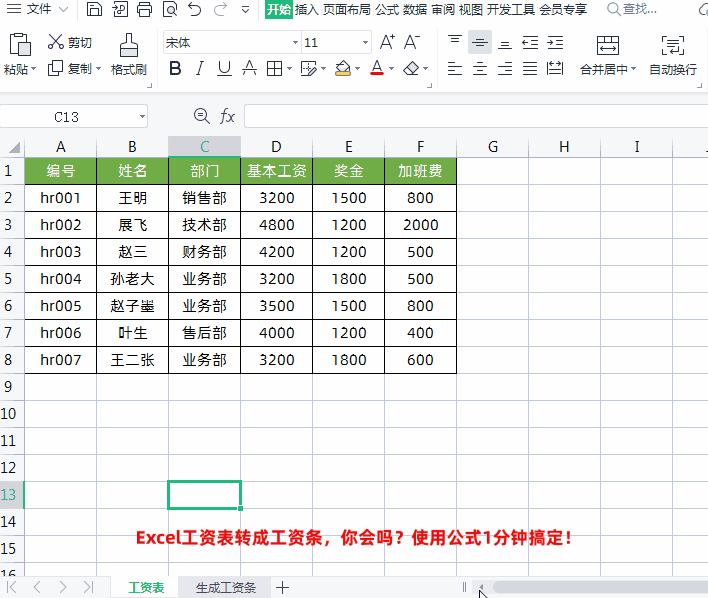The height and width of the screenshot is (598, 708).
Task: Click the horizontal scrollbar track
Action: 601,587
